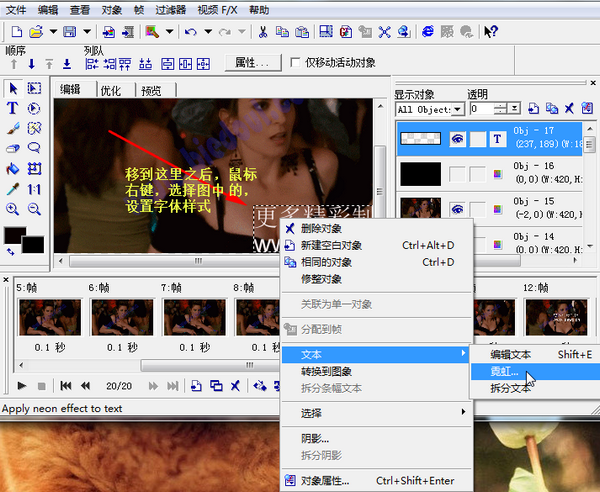Screen dimensions: 600x492
Task: Open the File (文件) menu
Action: [16, 10]
